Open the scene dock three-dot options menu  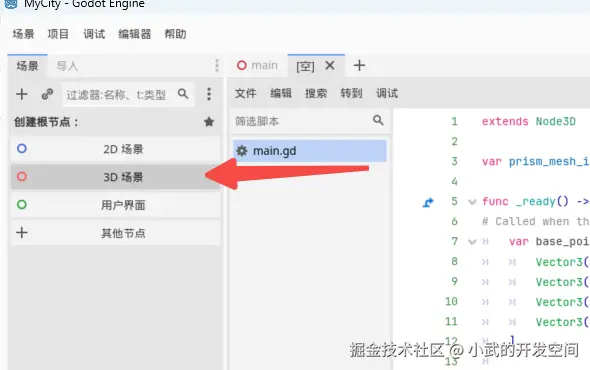point(209,94)
